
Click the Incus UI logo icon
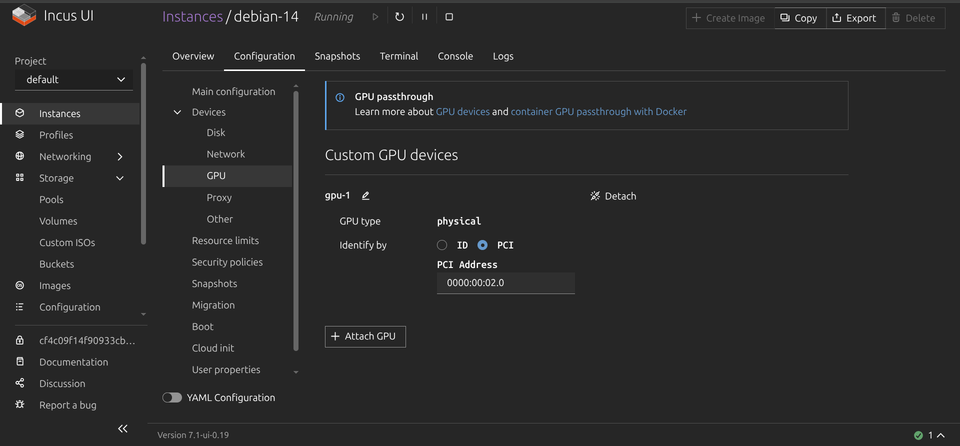coord(24,15)
